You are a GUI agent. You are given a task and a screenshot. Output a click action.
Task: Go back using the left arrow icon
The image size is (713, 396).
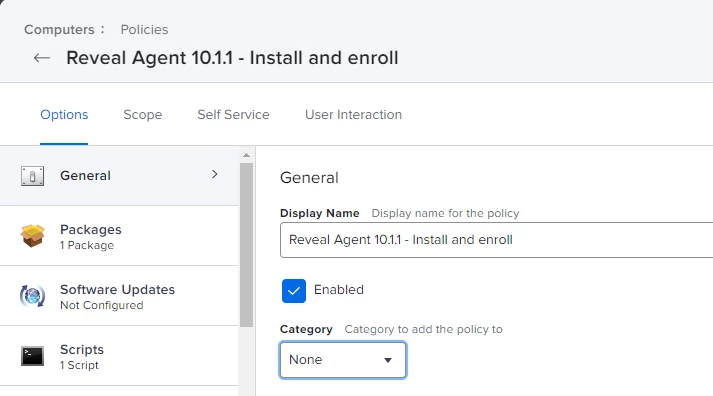point(41,58)
